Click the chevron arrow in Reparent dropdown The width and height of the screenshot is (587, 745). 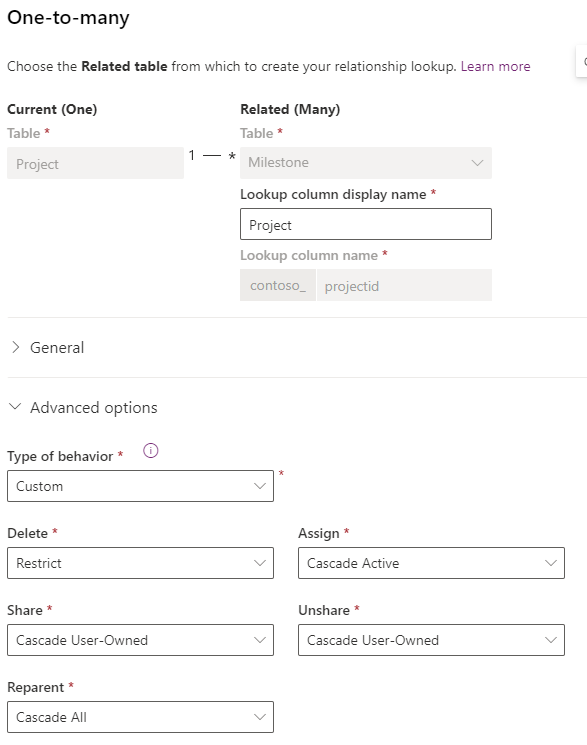click(260, 717)
